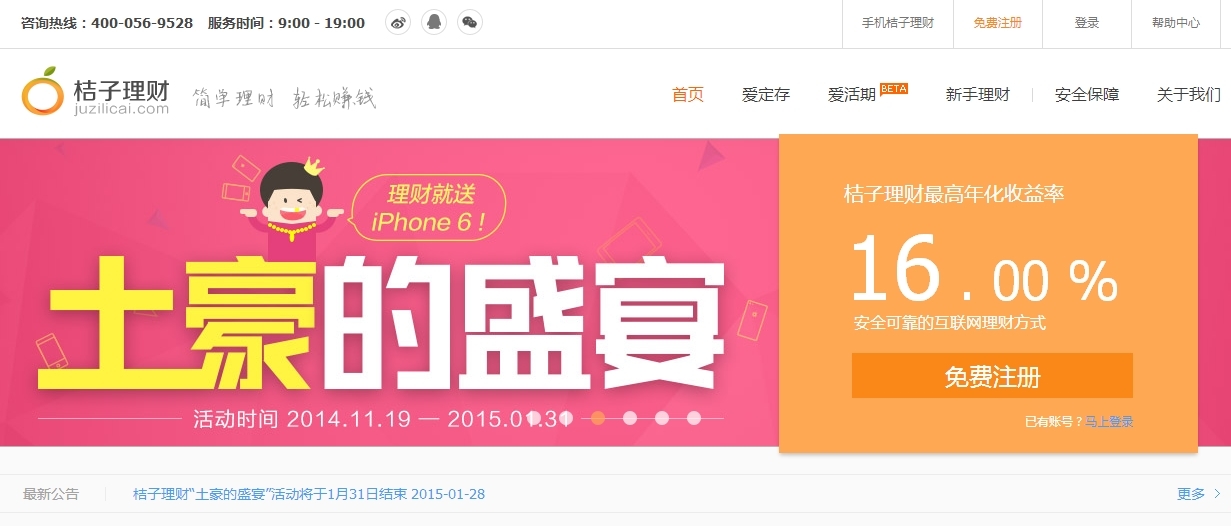This screenshot has width=1231, height=526.
Task: Click the 桔子理财 orange logo
Action: point(95,93)
